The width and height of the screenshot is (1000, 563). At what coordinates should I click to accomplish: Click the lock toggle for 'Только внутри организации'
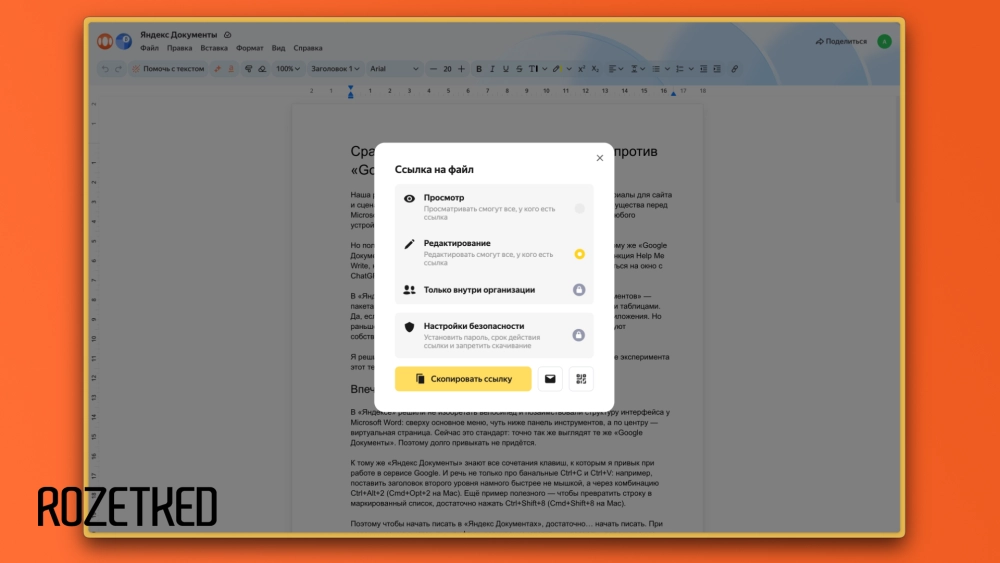[579, 289]
